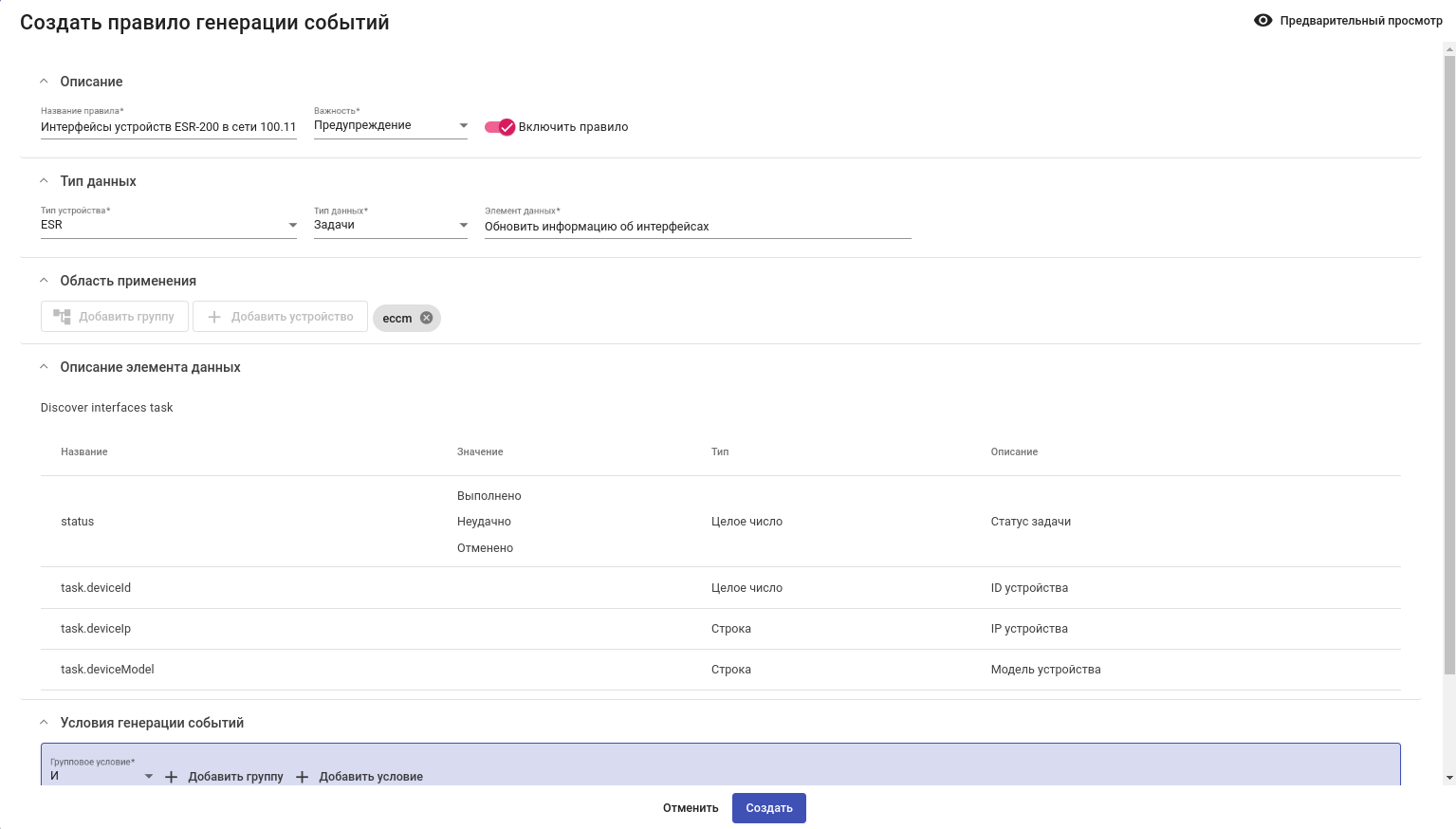
Task: Open the Важность dropdown
Action: click(x=390, y=125)
